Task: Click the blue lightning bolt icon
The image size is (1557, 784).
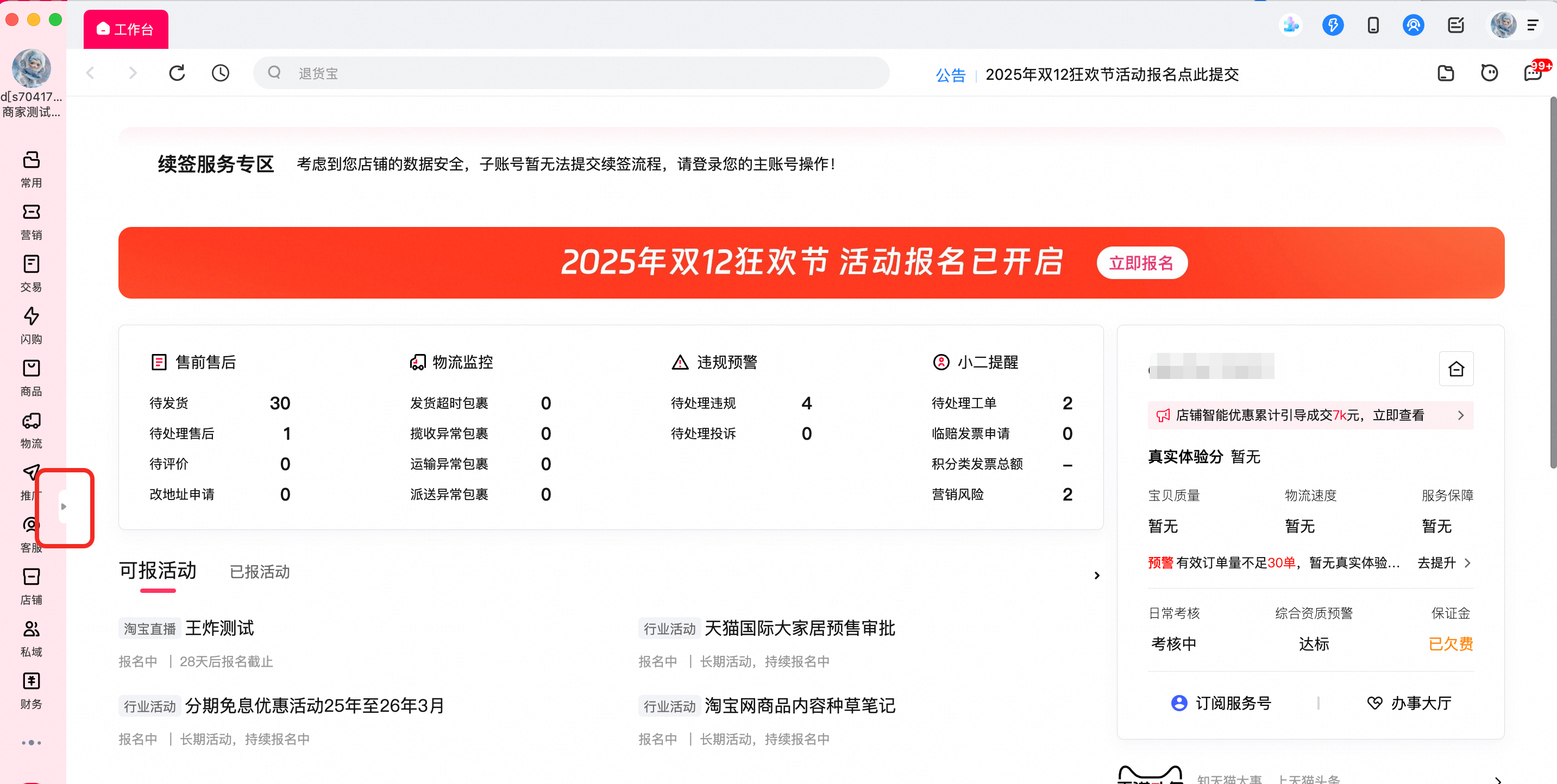Action: click(1332, 26)
